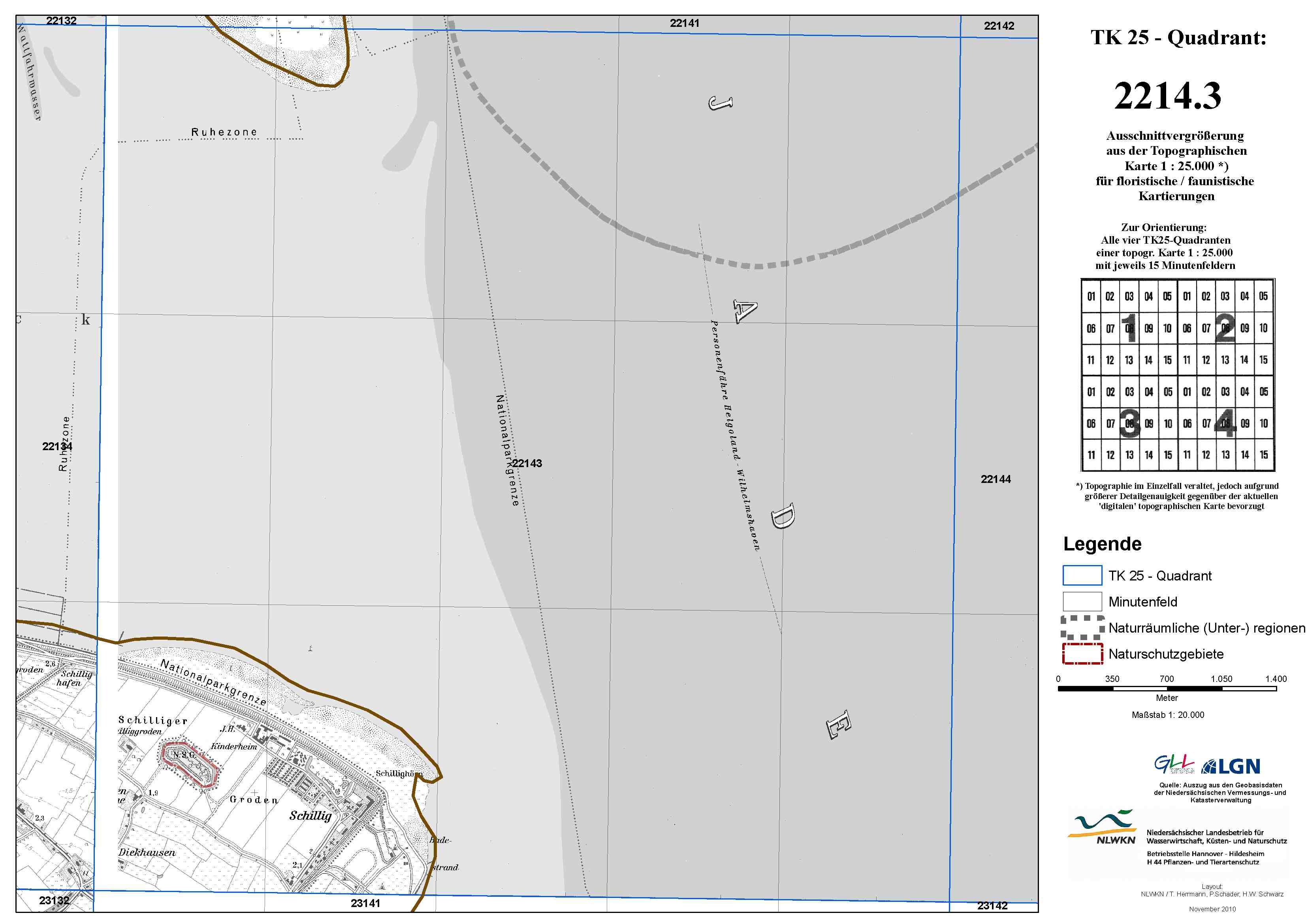
Task: Click the Ruhezone label near top
Action: point(224,132)
